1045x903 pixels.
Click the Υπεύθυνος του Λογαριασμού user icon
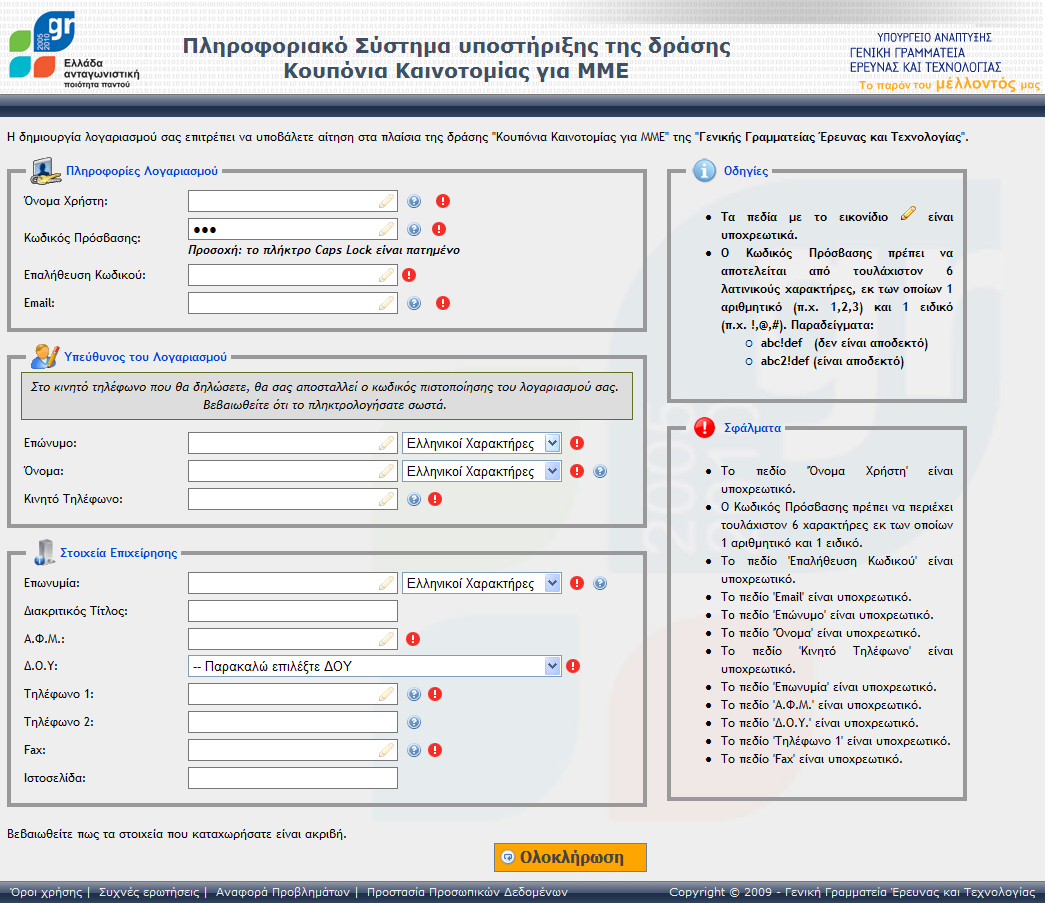click(x=45, y=357)
